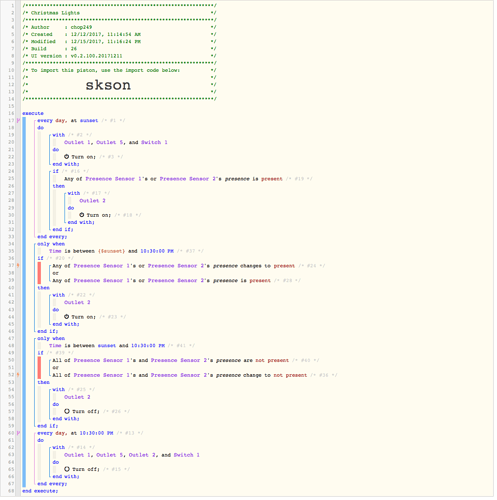Image resolution: width=497 pixels, height=500 pixels.
Task: Click 'end every;' on line 33
Action: [52, 237]
